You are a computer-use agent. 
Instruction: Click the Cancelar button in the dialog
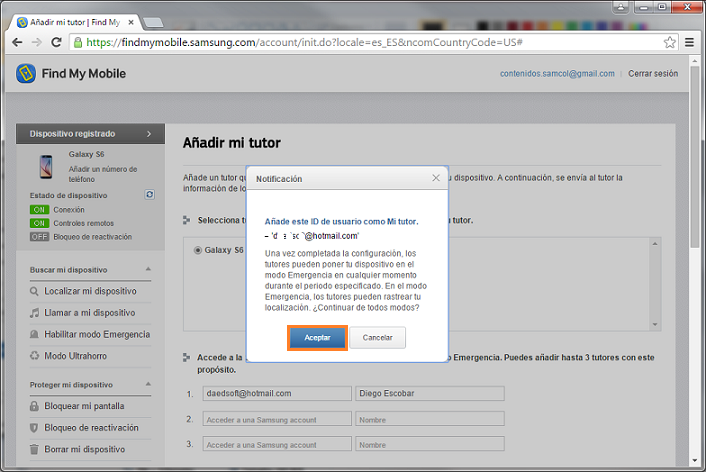pyautogui.click(x=377, y=337)
